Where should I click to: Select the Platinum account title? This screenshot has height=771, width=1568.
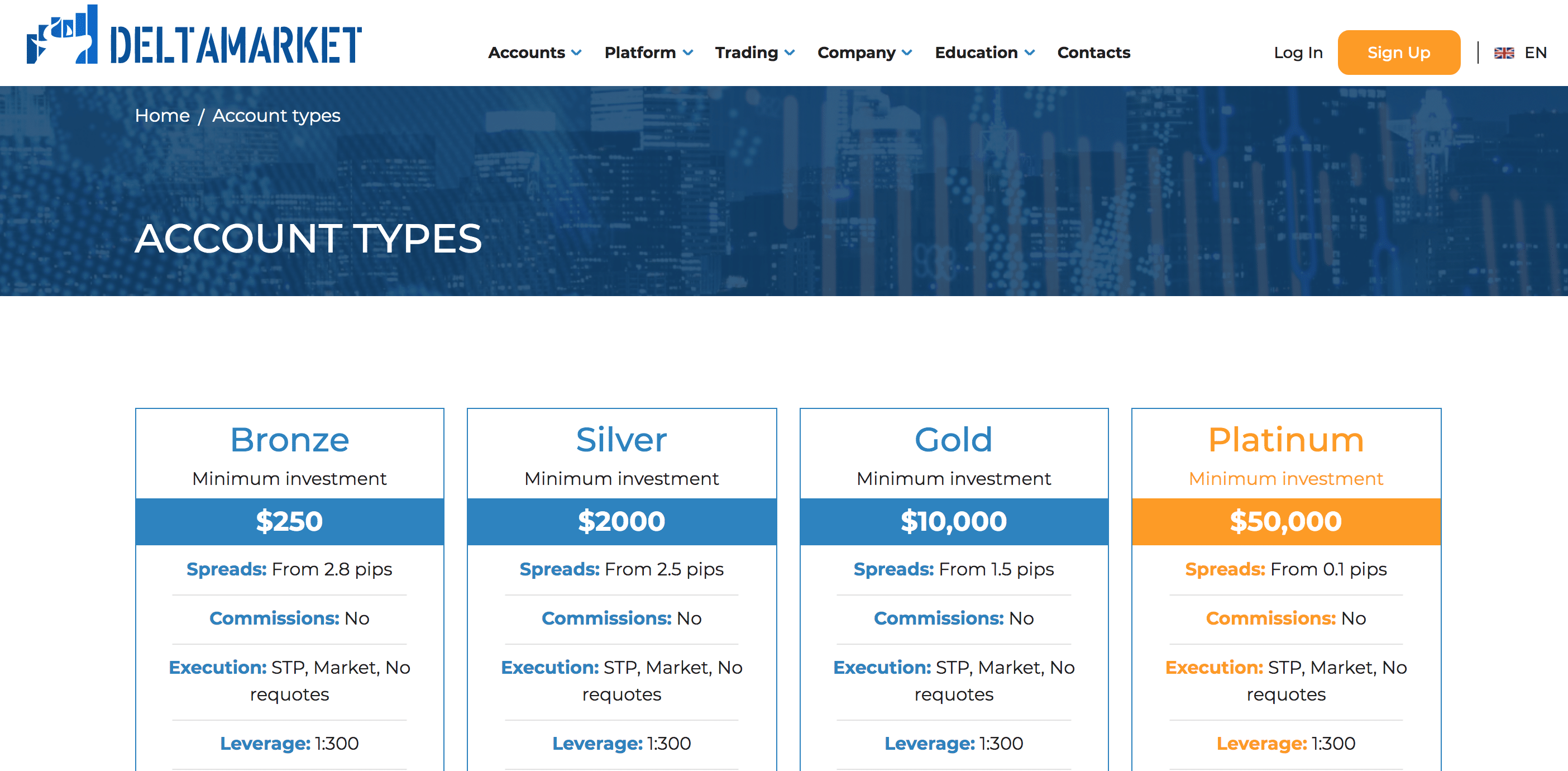[1285, 440]
